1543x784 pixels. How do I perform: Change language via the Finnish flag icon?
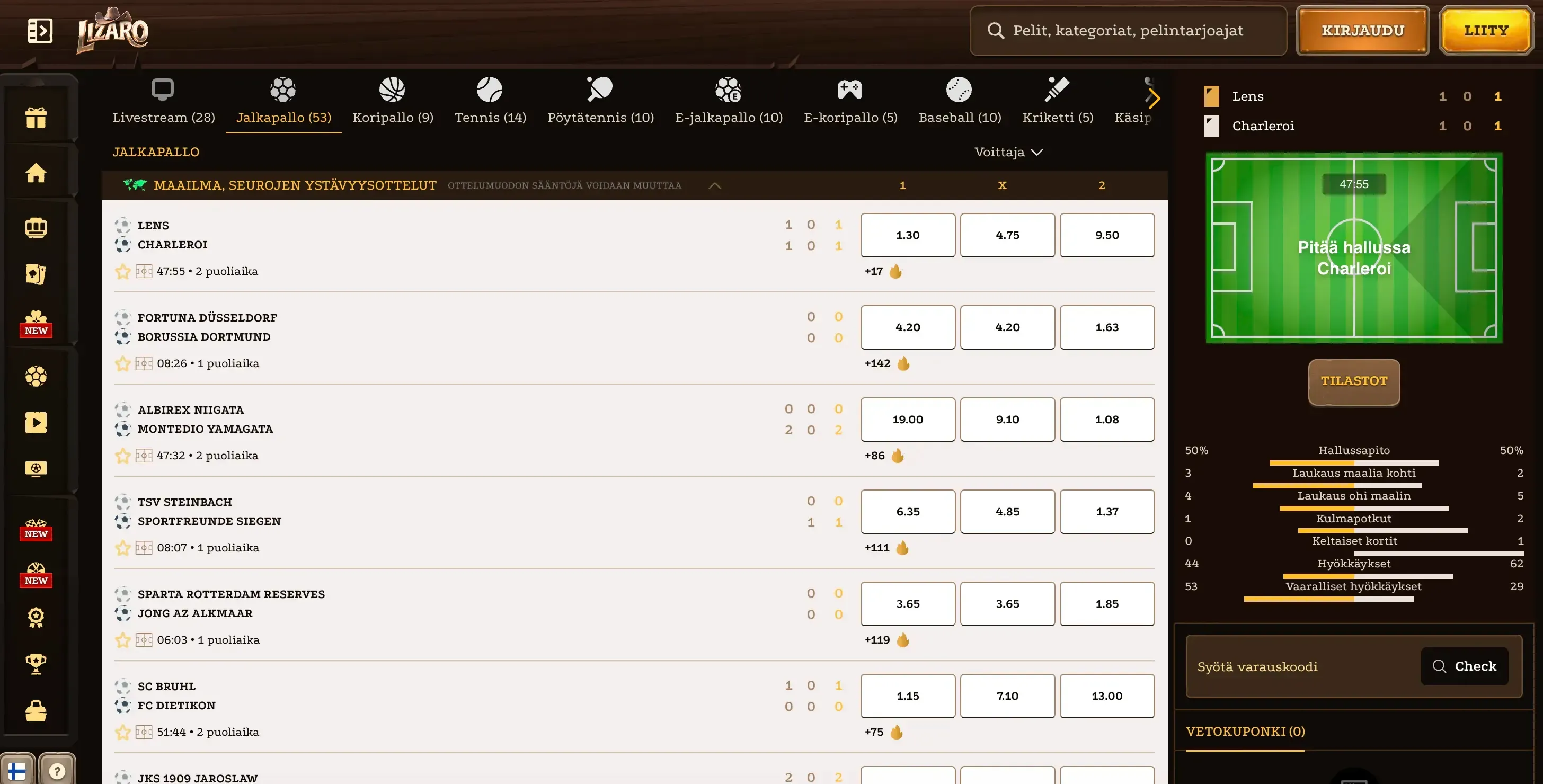(17, 770)
